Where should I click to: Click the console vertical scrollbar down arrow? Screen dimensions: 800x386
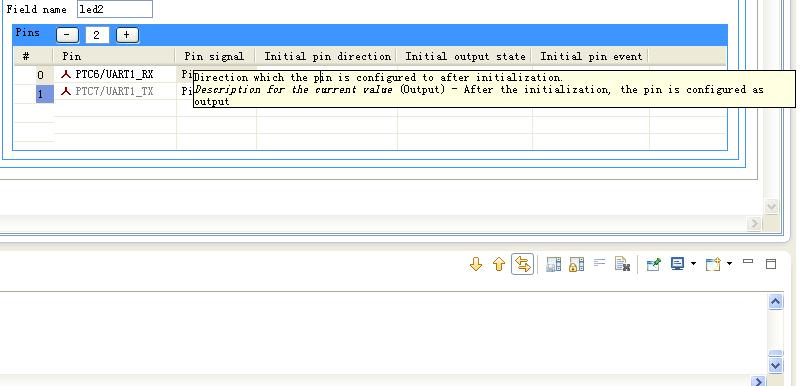point(776,365)
